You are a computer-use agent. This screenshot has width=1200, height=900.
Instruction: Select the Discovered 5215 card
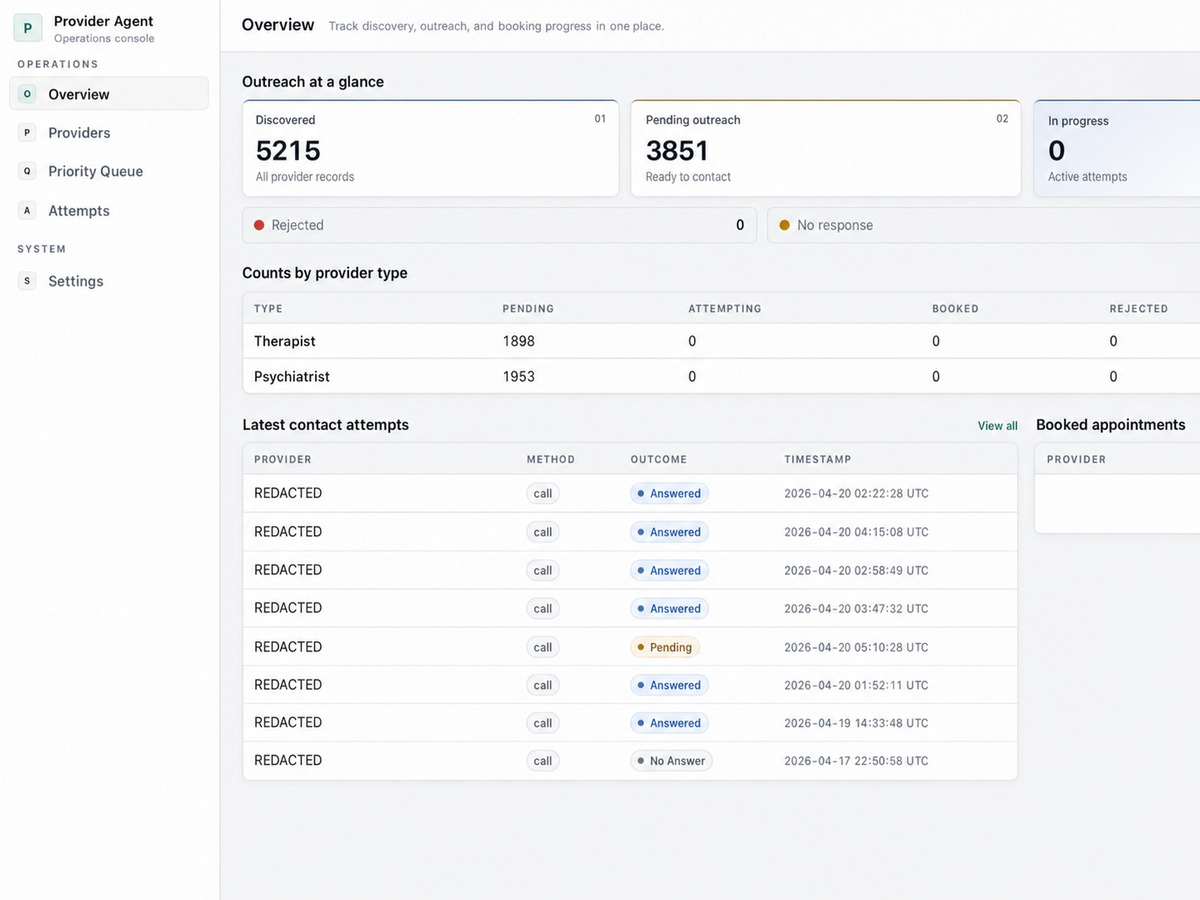pos(430,148)
